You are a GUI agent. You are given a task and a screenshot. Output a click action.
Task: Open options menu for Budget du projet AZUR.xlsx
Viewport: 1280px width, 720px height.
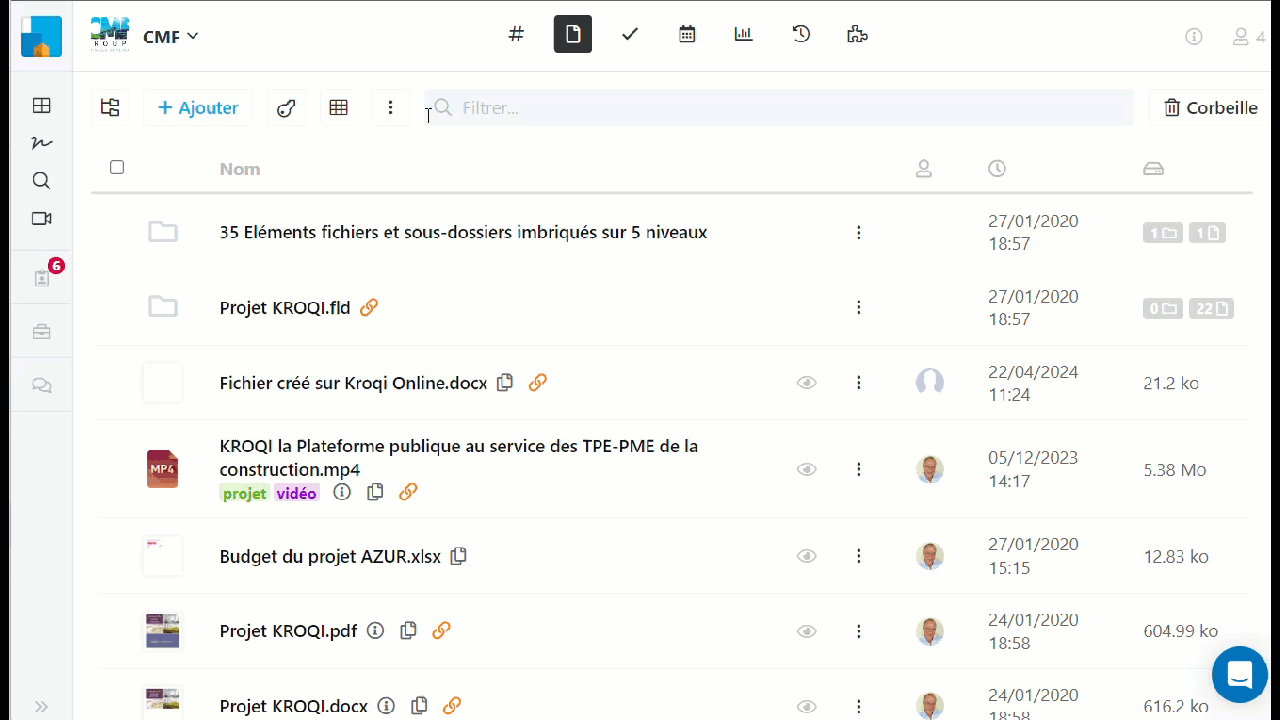[x=859, y=556]
